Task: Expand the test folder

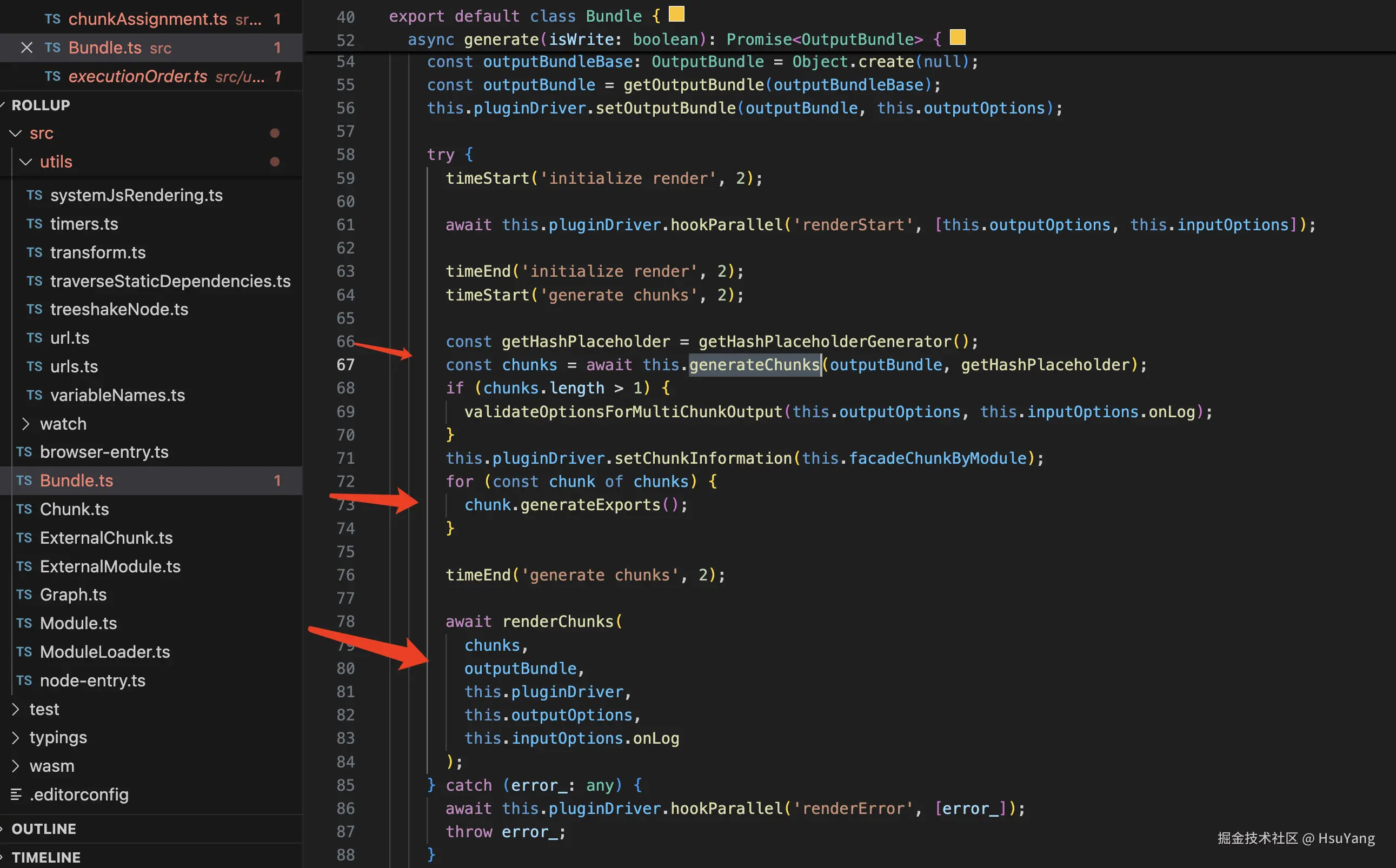Action: (x=16, y=709)
